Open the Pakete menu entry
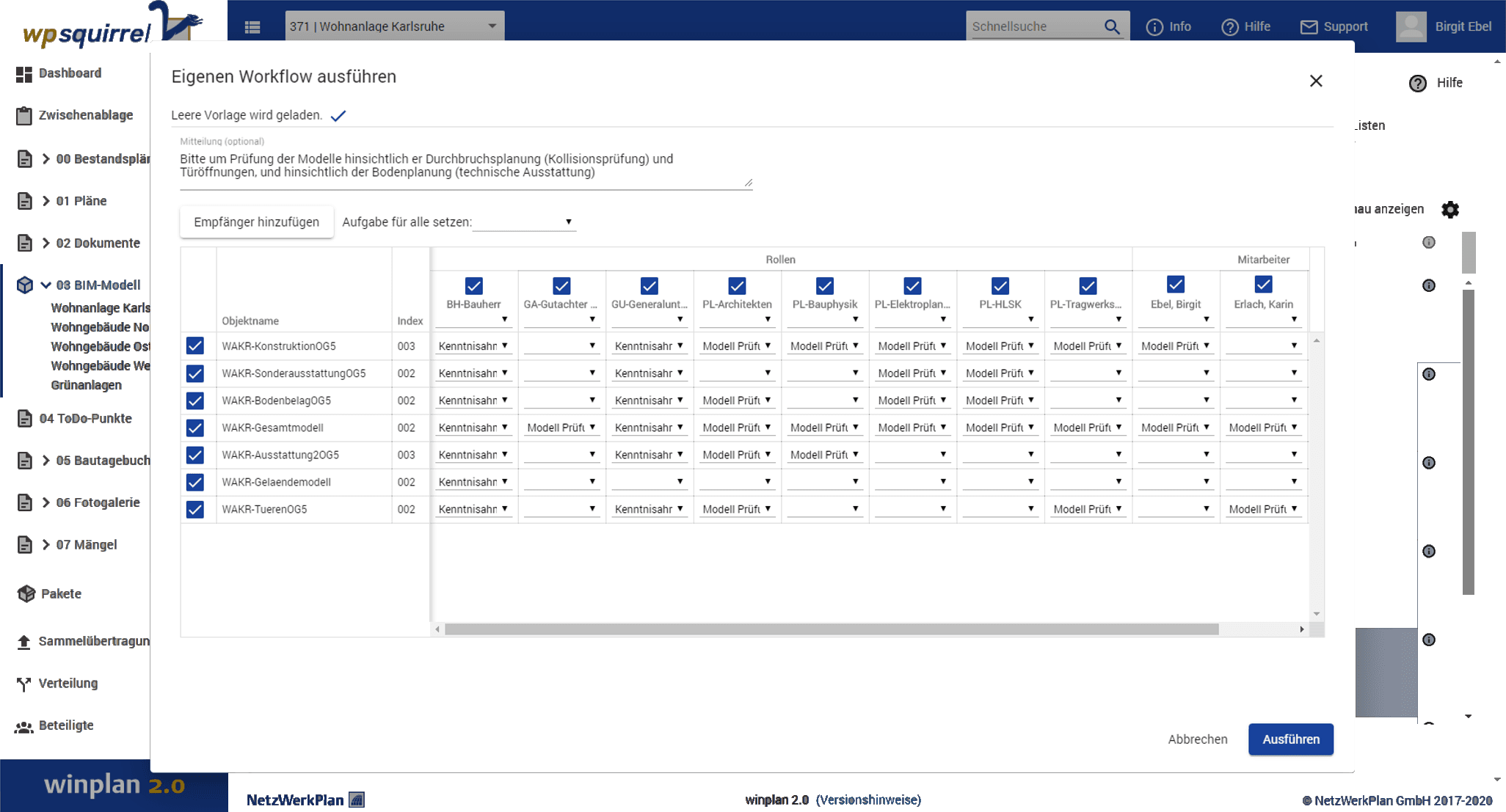This screenshot has height=812, width=1506. pos(61,594)
